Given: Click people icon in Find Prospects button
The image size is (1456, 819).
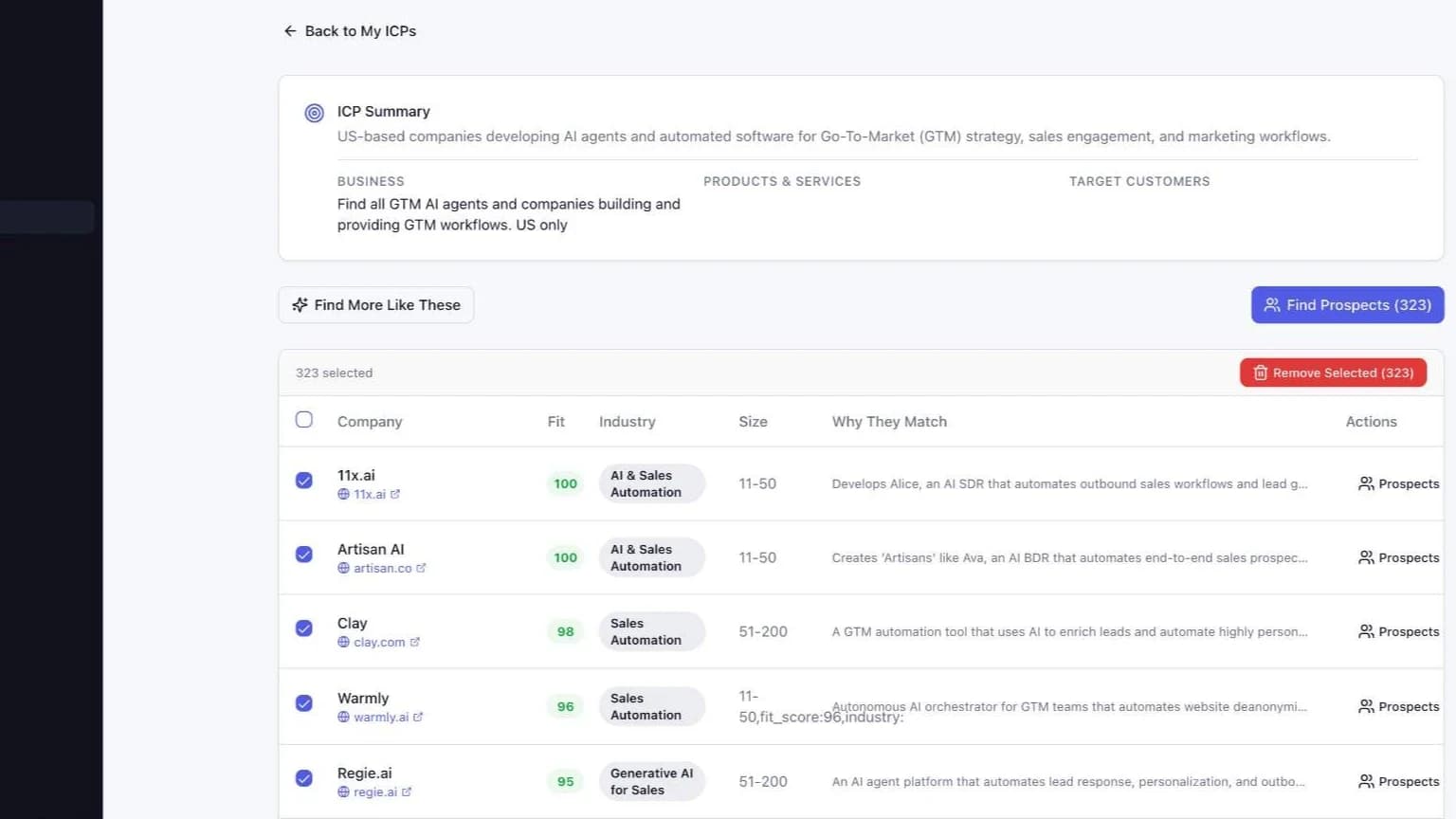Looking at the screenshot, I should pyautogui.click(x=1272, y=305).
